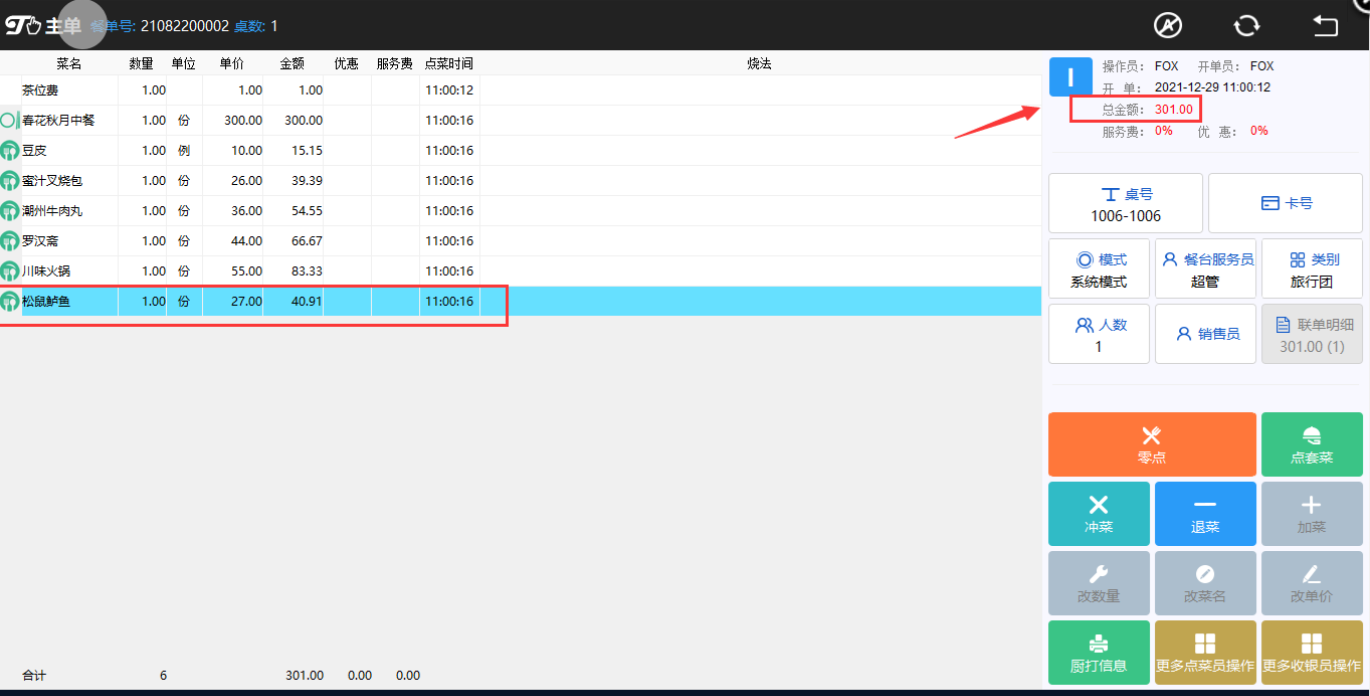This screenshot has width=1370, height=696.
Task: Click the 数量 column header
Action: (x=141, y=64)
